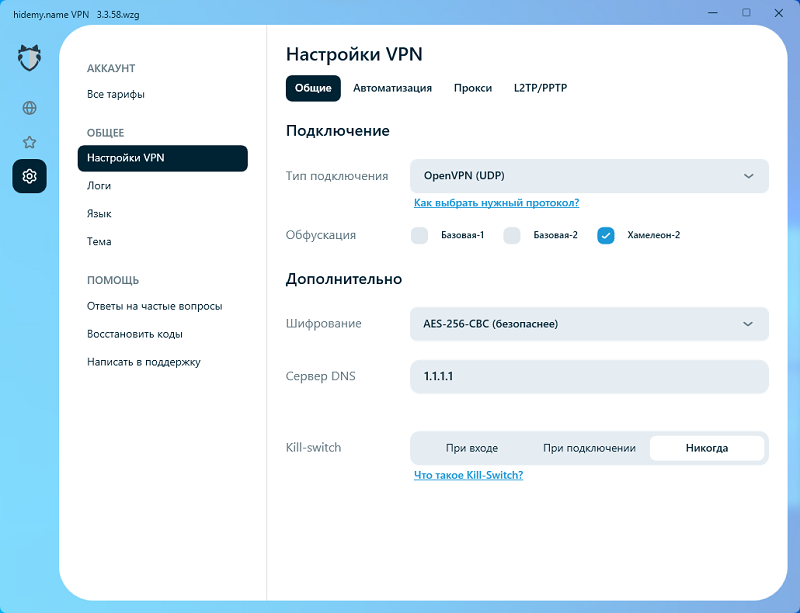Set Kill-switch to При подключении
This screenshot has width=800, height=613.
pyautogui.click(x=589, y=448)
